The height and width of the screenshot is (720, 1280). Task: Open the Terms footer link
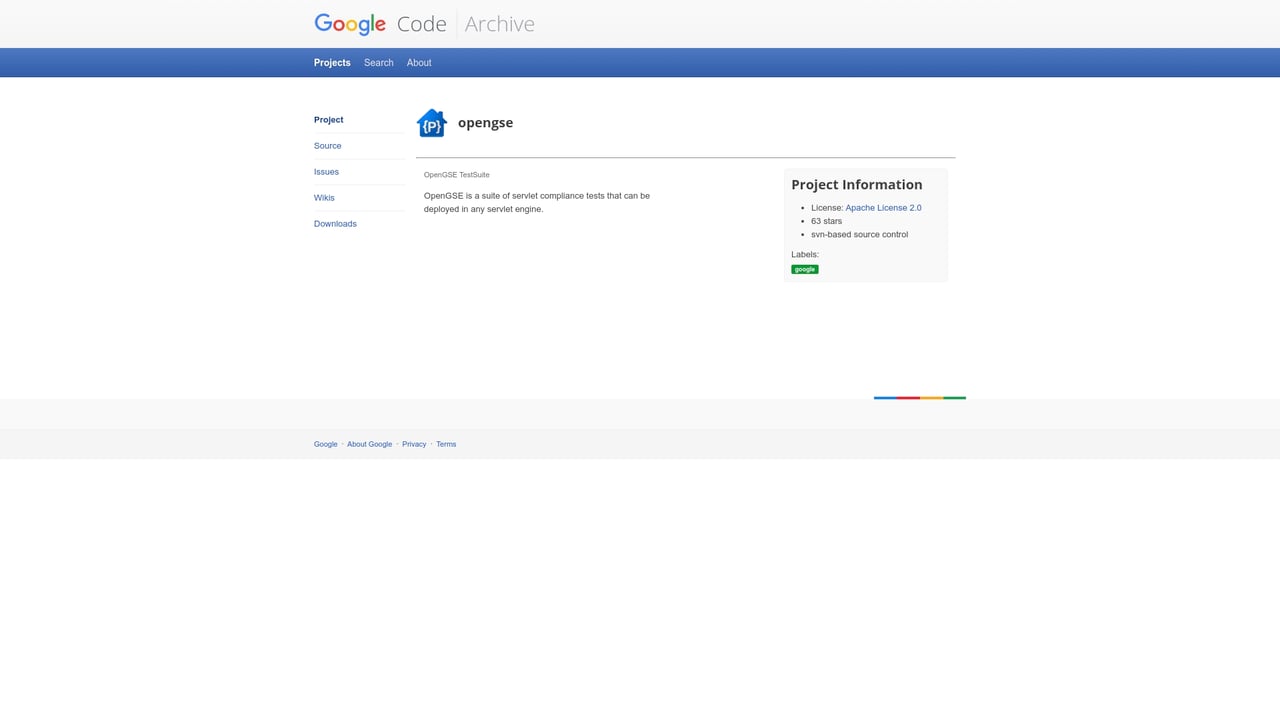tap(446, 444)
